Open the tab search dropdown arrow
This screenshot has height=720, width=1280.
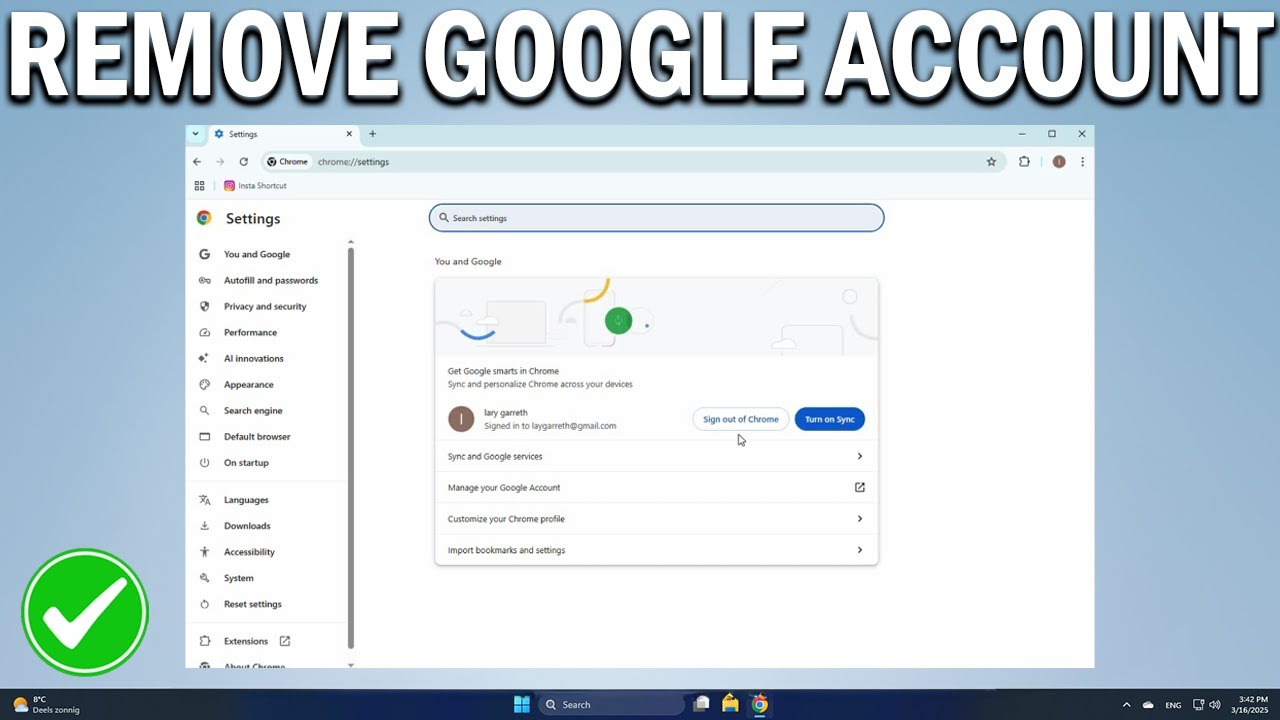click(x=195, y=134)
